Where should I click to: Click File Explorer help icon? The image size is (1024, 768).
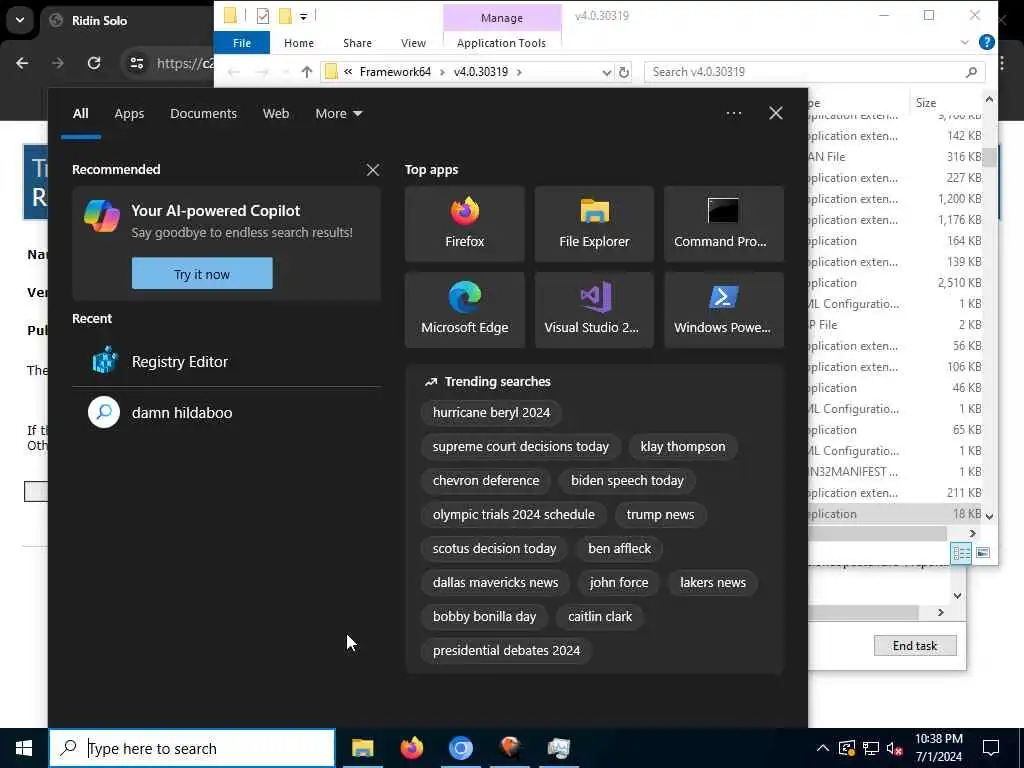point(987,42)
